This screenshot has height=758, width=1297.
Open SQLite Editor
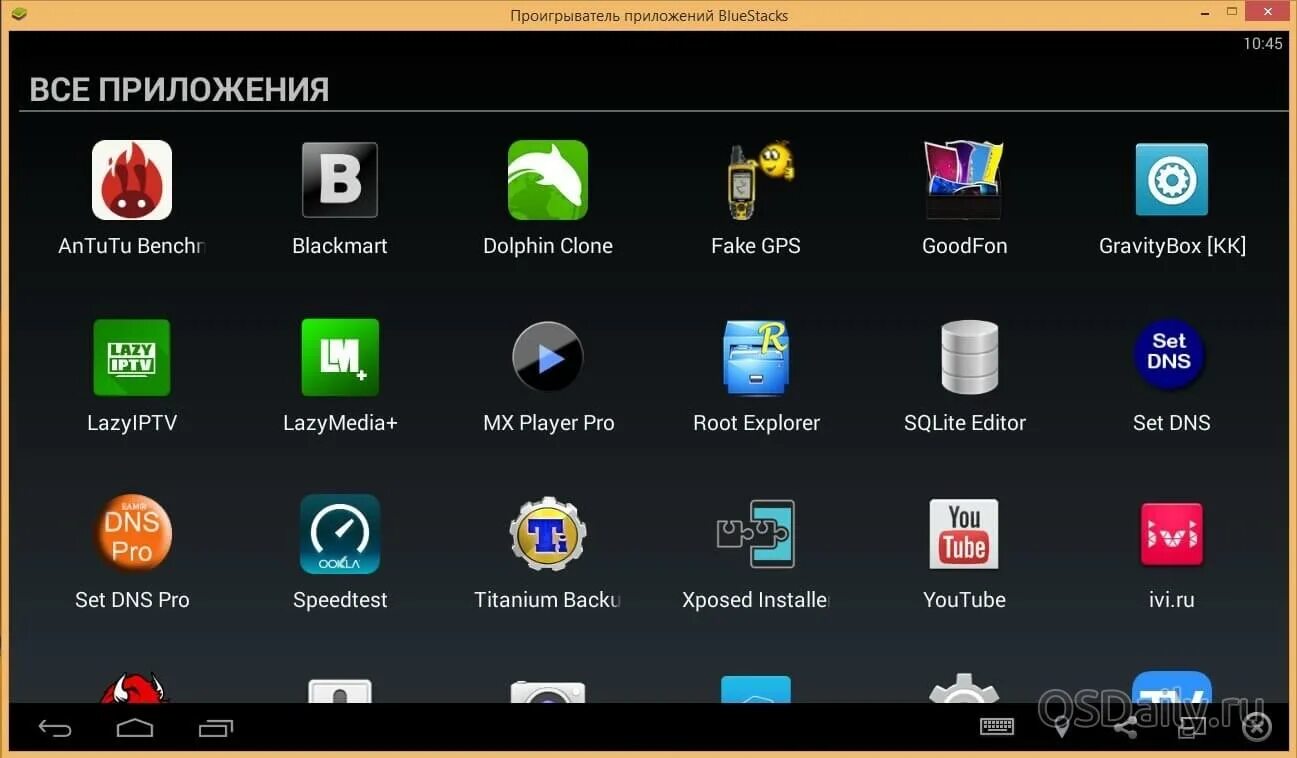[969, 357]
